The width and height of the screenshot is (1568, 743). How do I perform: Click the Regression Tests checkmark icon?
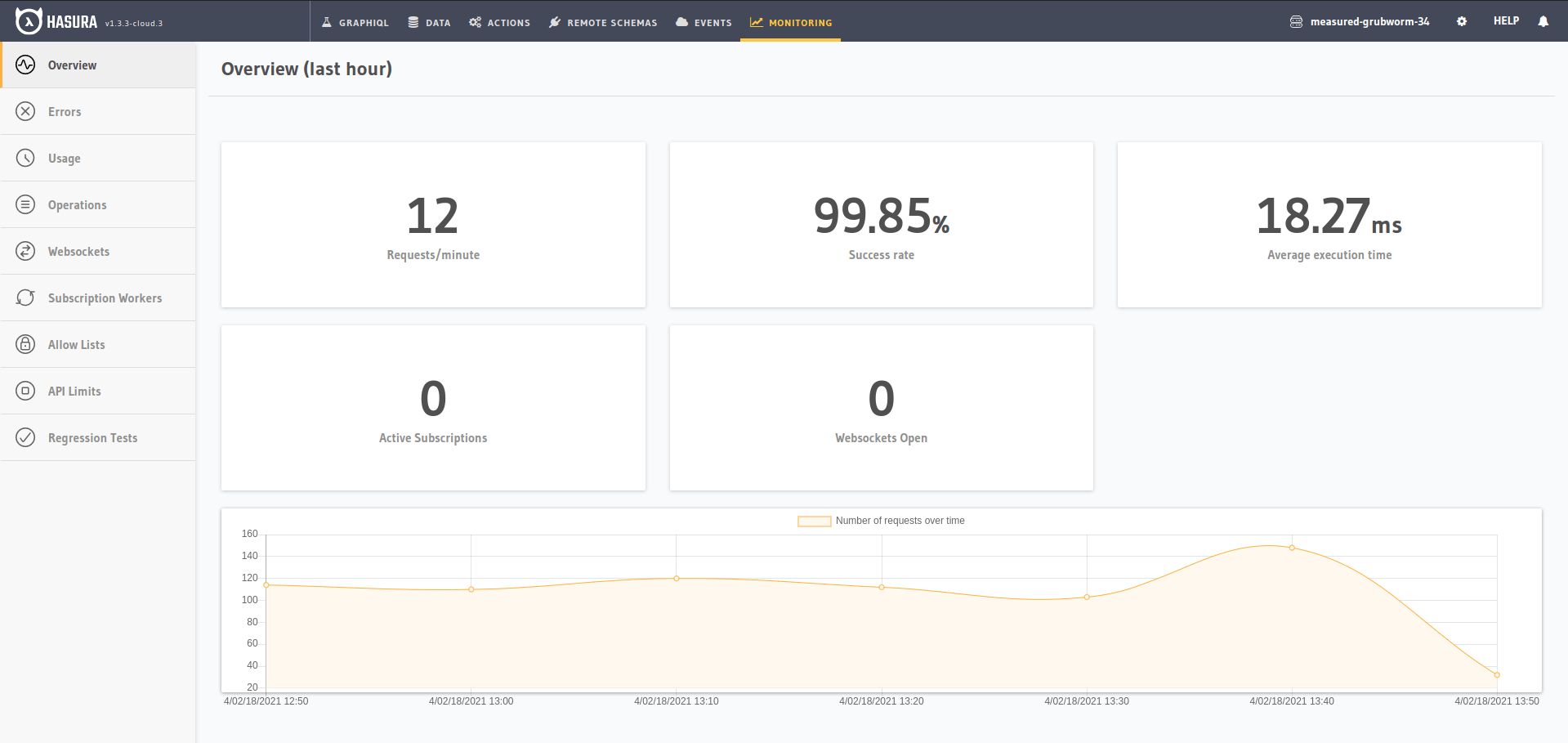click(x=25, y=437)
